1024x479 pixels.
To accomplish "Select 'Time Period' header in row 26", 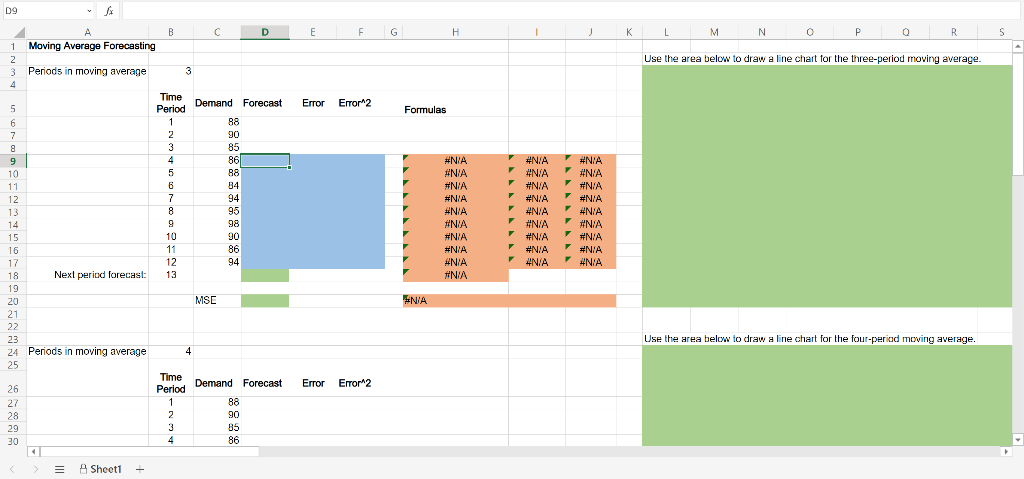I will 171,384.
